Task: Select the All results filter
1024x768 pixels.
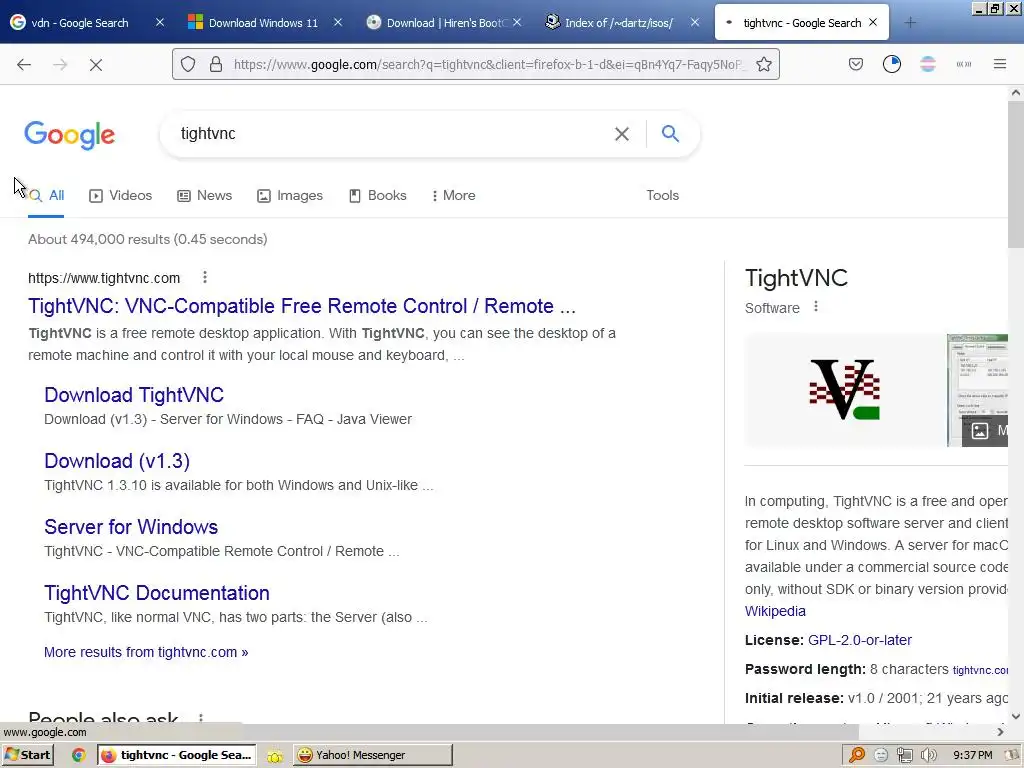Action: pyautogui.click(x=46, y=195)
